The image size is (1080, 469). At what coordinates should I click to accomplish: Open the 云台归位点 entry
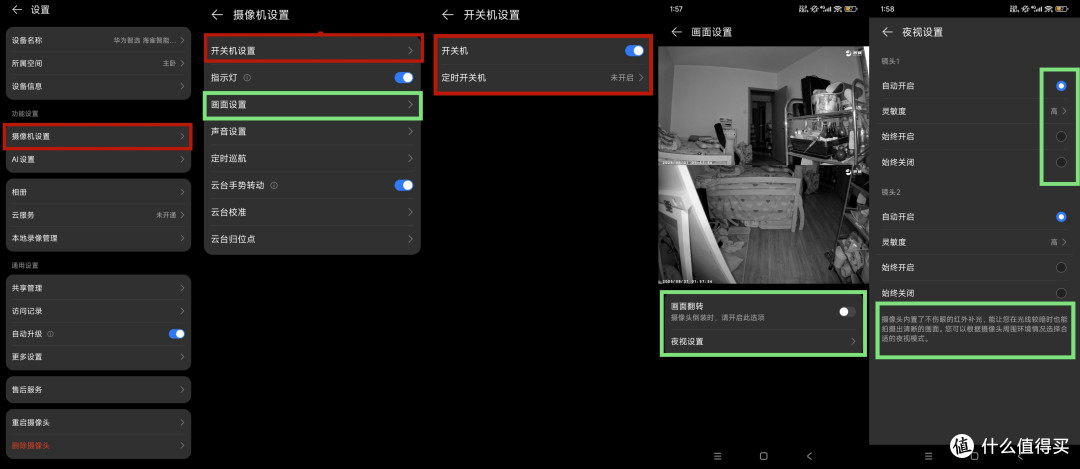click(x=313, y=239)
